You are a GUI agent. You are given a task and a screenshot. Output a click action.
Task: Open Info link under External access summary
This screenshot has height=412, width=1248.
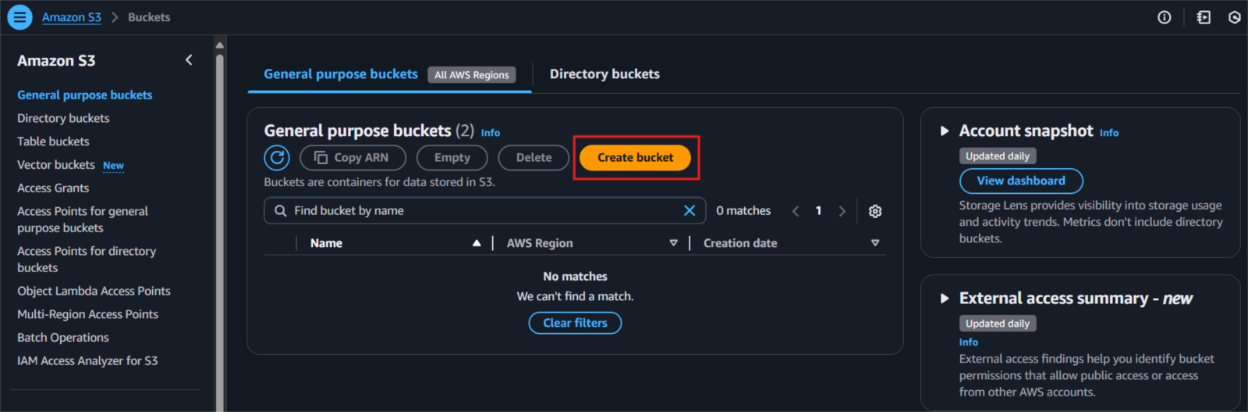(x=969, y=342)
